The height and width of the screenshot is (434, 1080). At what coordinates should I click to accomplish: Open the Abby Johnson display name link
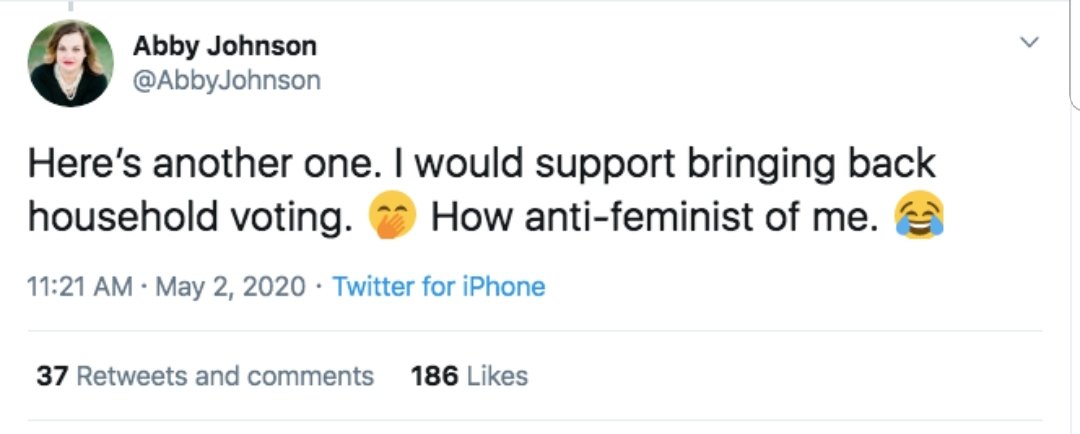[224, 46]
